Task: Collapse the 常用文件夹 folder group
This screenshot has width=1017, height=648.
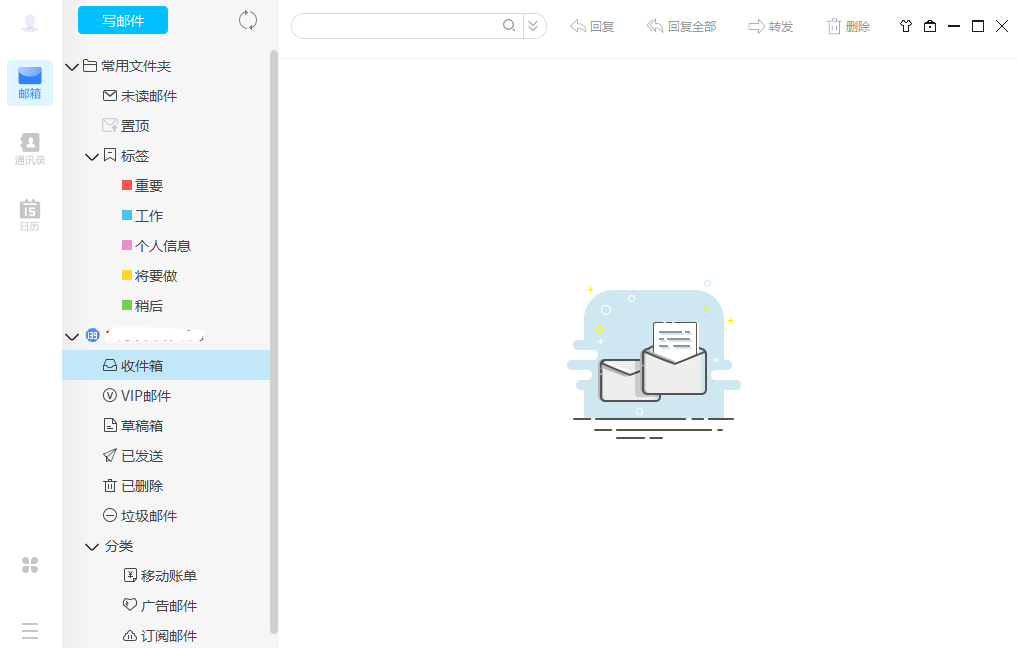Action: 72,66
